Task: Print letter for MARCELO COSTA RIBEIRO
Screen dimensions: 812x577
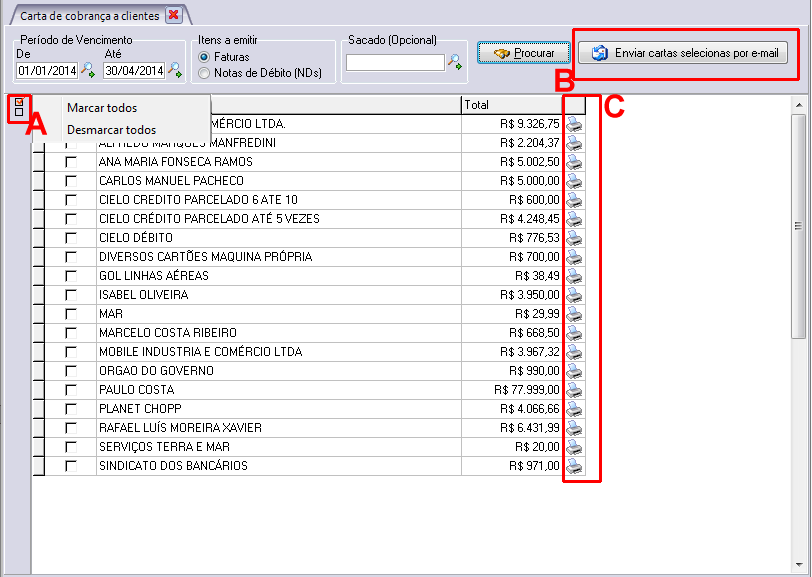Action: (574, 333)
